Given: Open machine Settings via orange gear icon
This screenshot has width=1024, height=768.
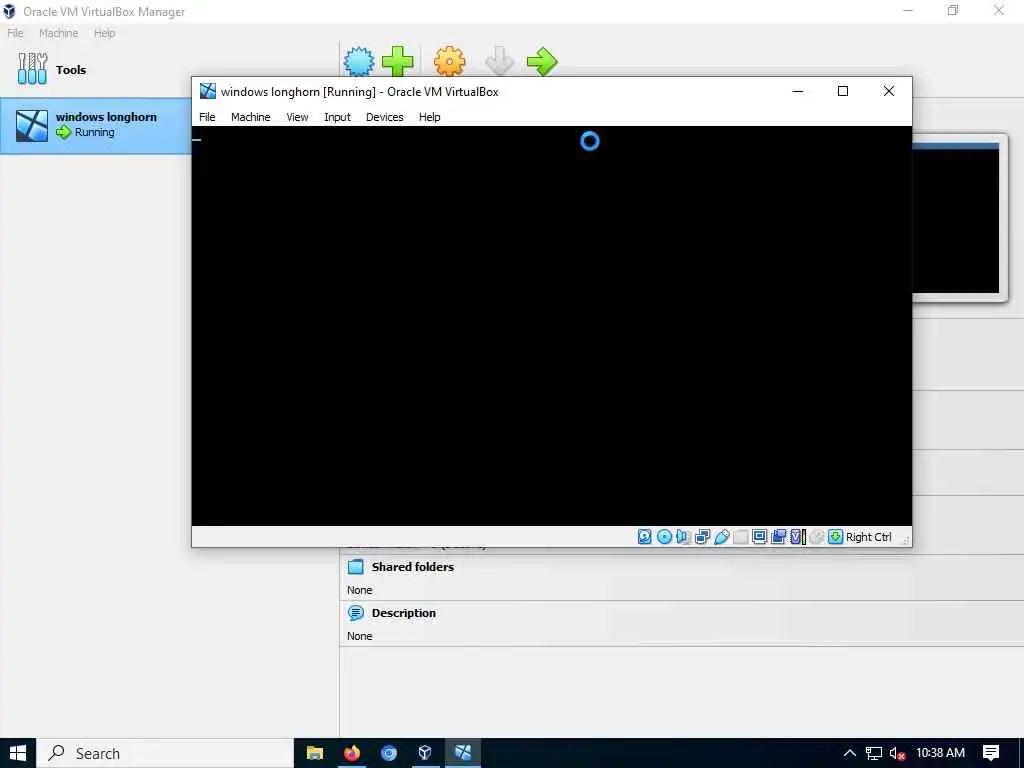Looking at the screenshot, I should click(449, 62).
